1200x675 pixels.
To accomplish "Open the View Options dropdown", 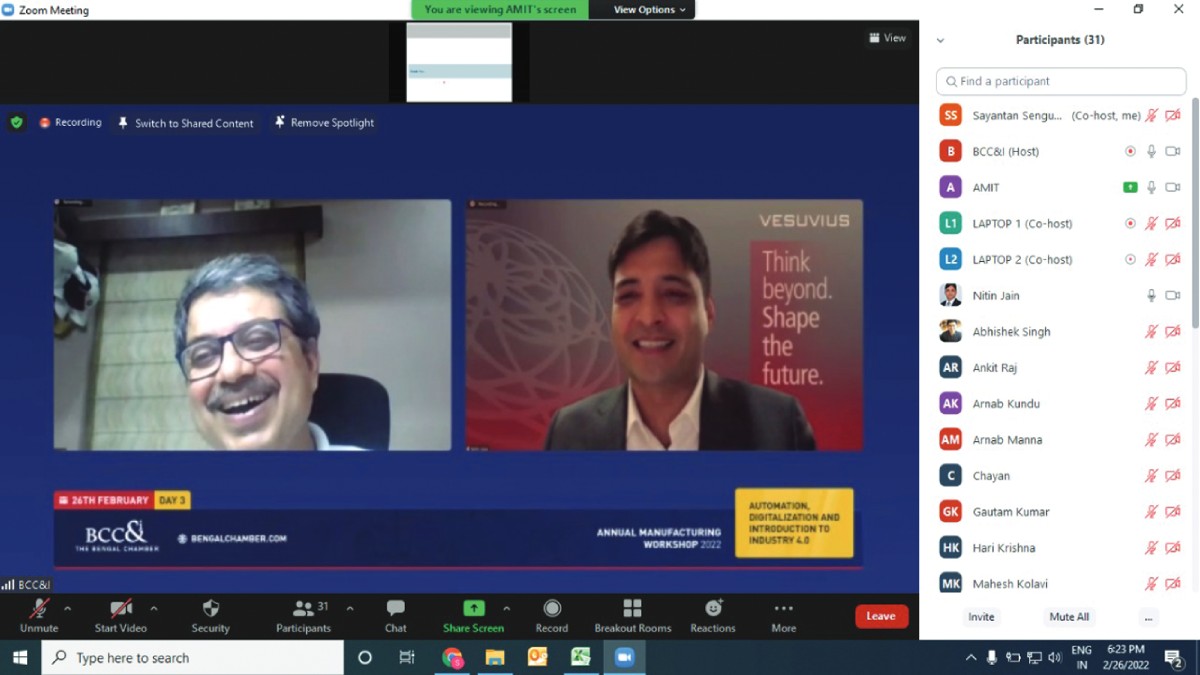I will tap(649, 10).
